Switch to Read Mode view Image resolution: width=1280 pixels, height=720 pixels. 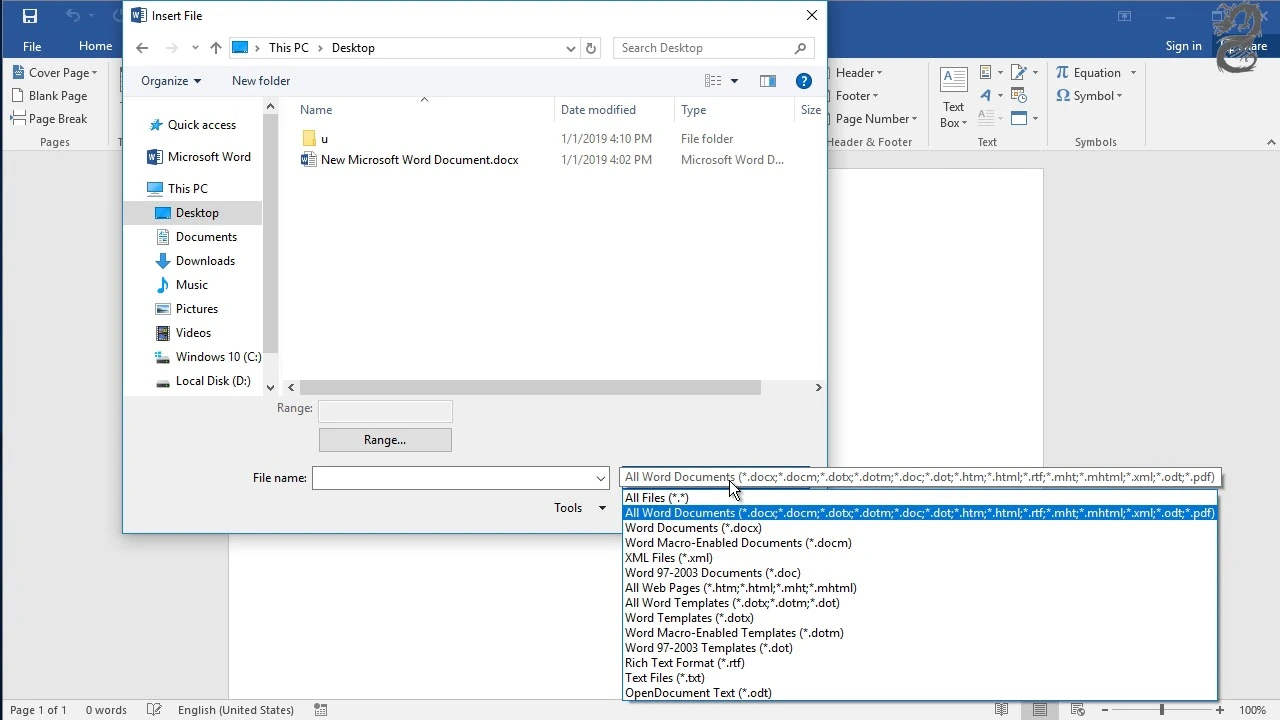(1003, 710)
